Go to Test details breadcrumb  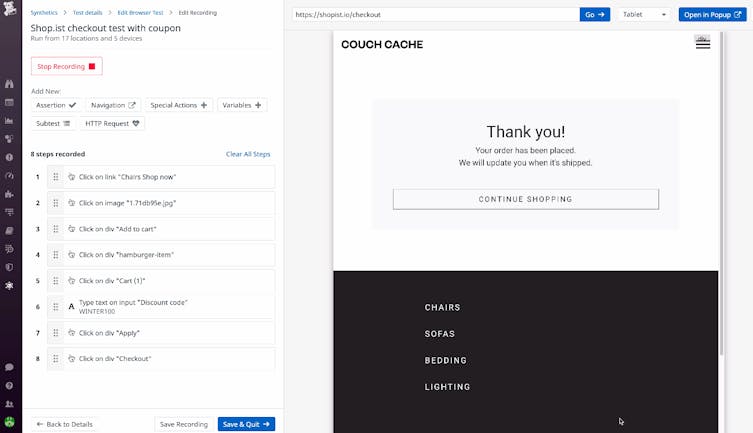(87, 12)
